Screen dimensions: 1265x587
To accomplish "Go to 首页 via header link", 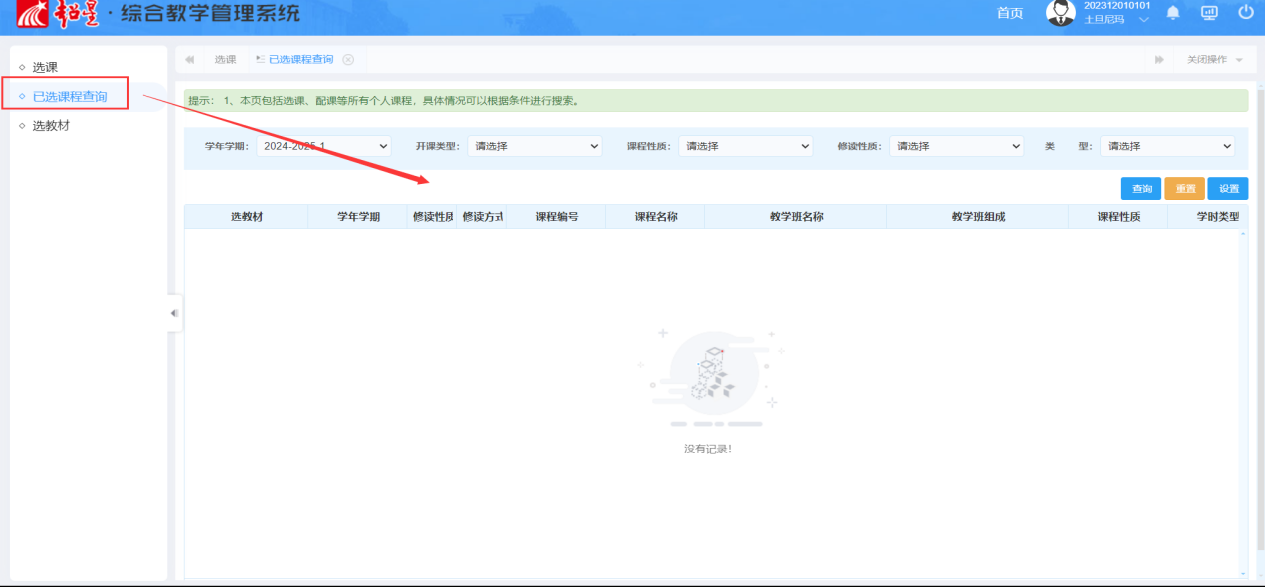I will pos(1010,13).
